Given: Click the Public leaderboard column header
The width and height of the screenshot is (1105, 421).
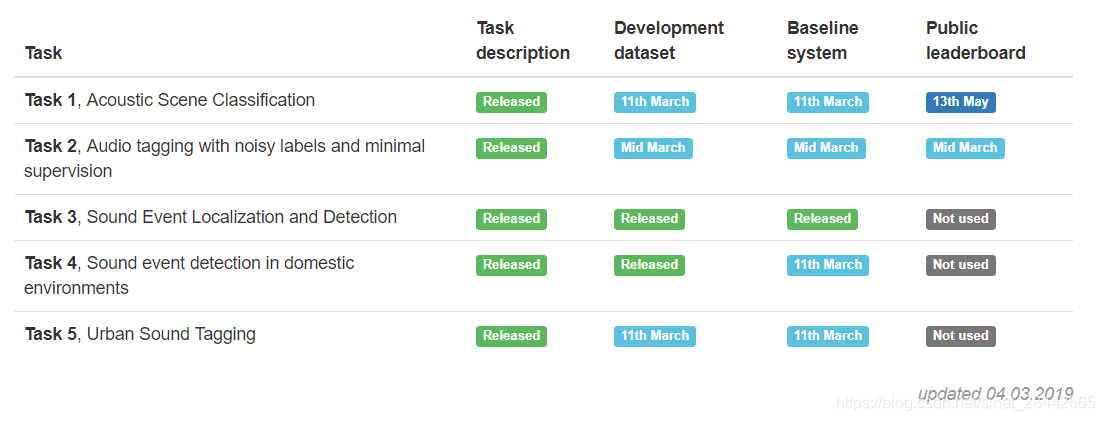Looking at the screenshot, I should [975, 40].
